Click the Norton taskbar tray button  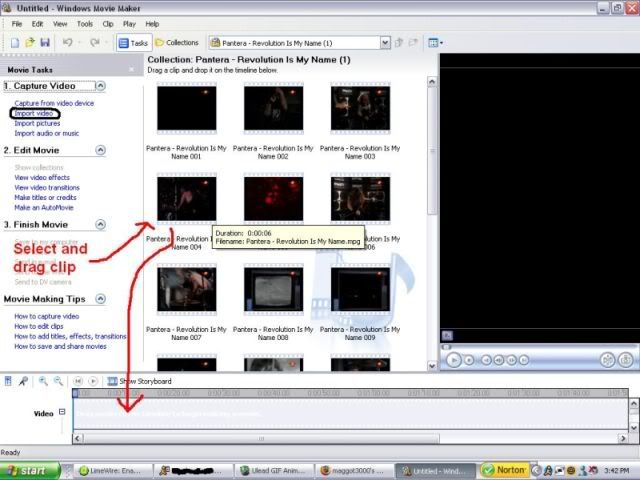click(x=505, y=470)
